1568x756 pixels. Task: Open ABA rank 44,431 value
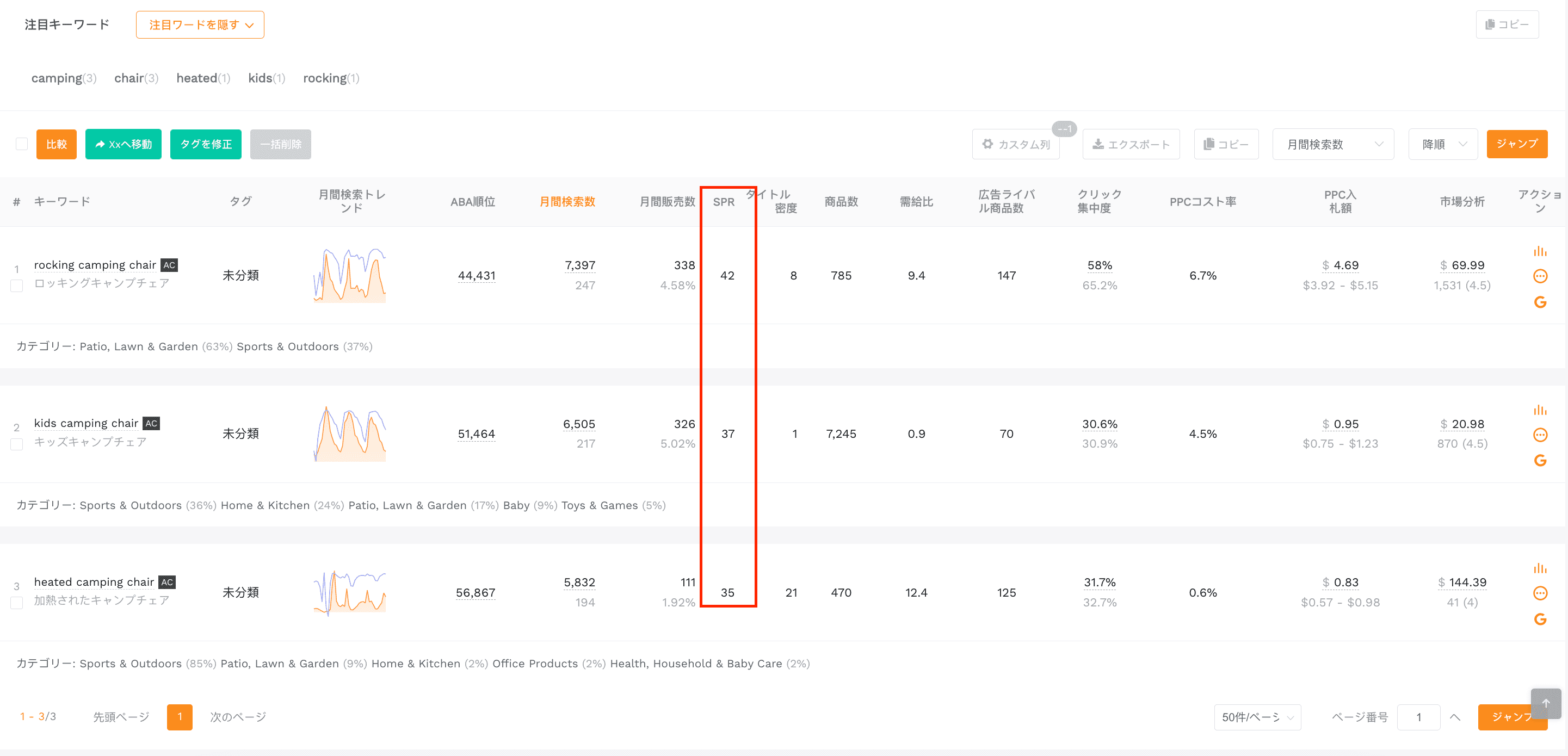(x=477, y=275)
